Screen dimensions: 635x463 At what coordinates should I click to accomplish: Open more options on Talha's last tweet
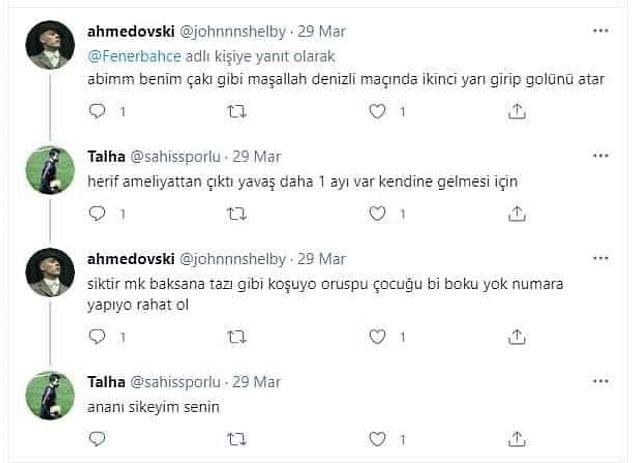(x=601, y=381)
